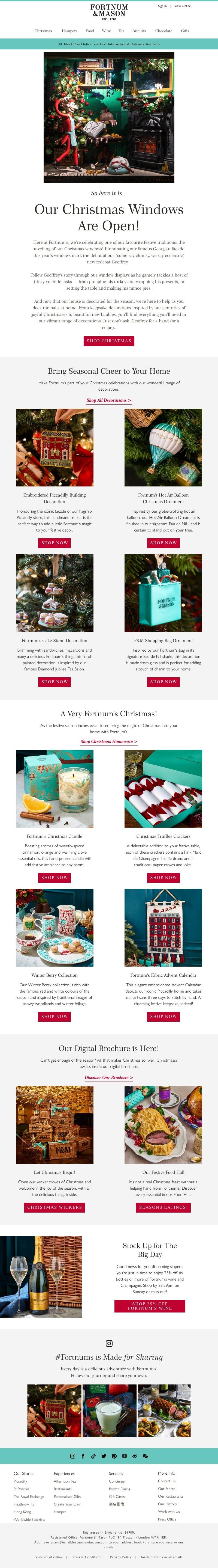Viewport: 218px width, 1568px height.
Task: Click the CHRISTMAS WICKERS button
Action: pos(55,1207)
